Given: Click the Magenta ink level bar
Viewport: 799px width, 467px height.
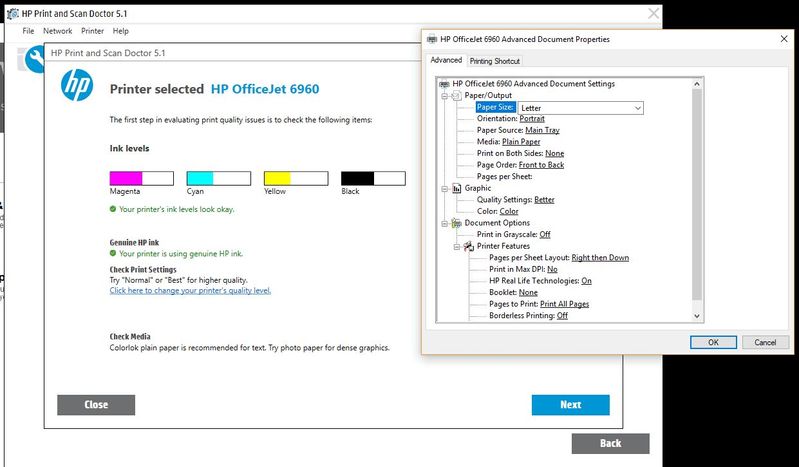Looking at the screenshot, I should coord(142,178).
